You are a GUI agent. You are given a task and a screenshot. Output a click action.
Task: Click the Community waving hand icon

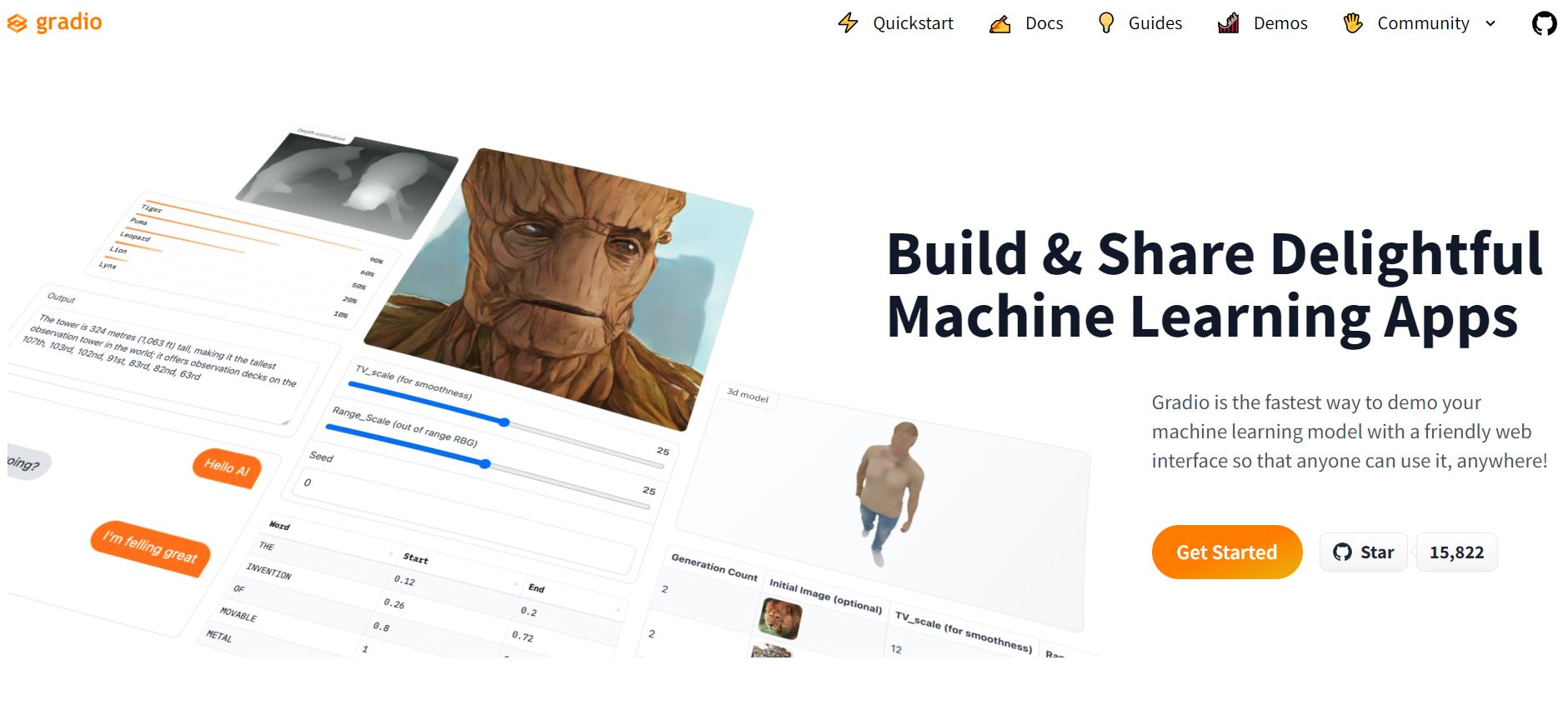click(1353, 22)
